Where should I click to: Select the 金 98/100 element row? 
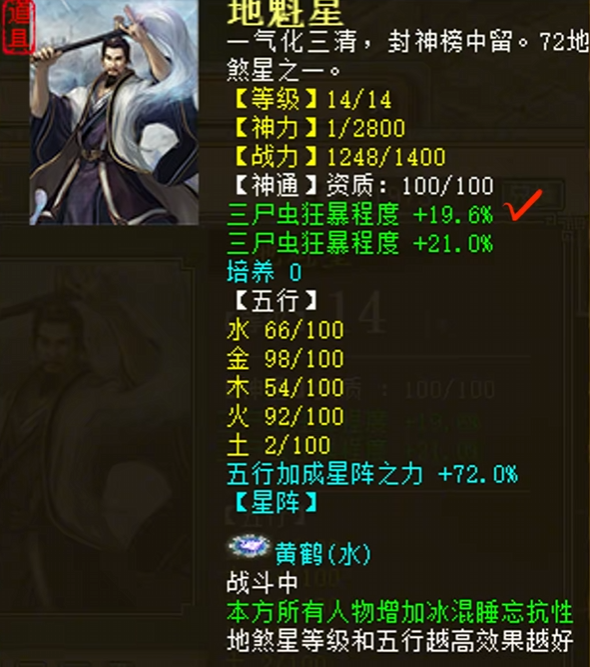click(285, 359)
